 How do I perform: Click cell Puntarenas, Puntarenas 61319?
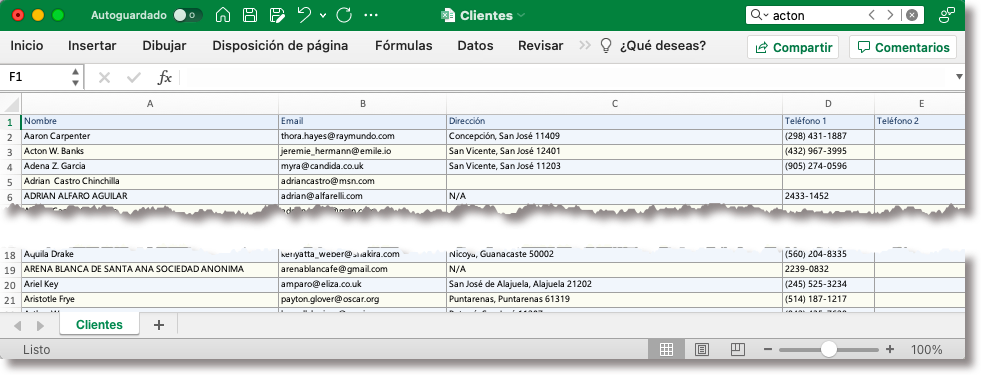(x=614, y=299)
